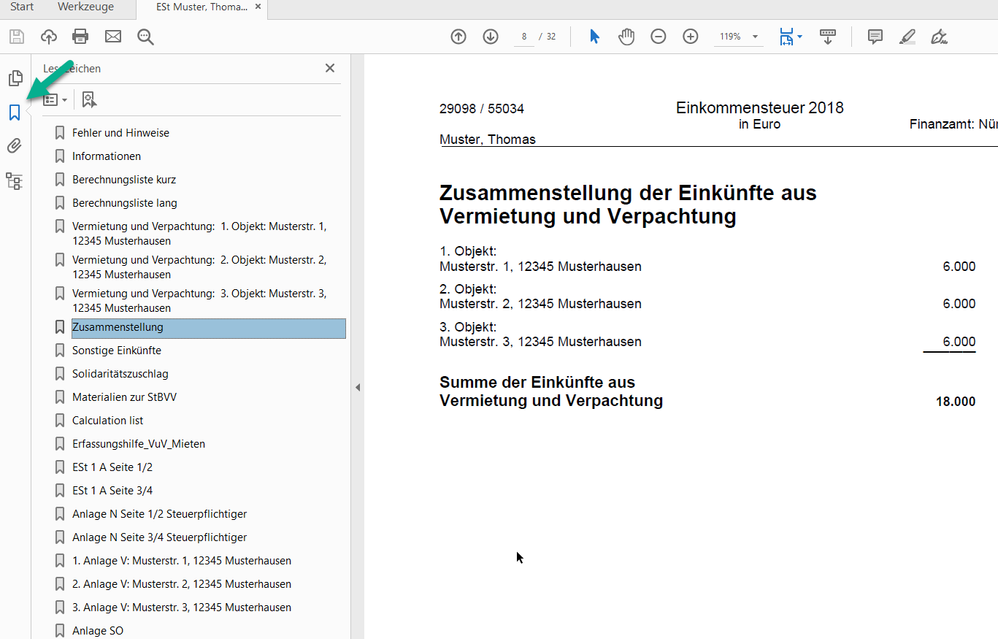Image resolution: width=998 pixels, height=639 pixels.
Task: Click the bookmark icon beside Calculation list
Action: coord(60,421)
